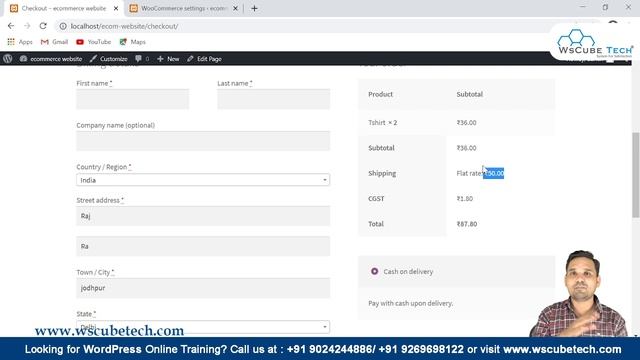Click the page vertical scrollbar
The width and height of the screenshot is (640, 360).
coord(636,176)
